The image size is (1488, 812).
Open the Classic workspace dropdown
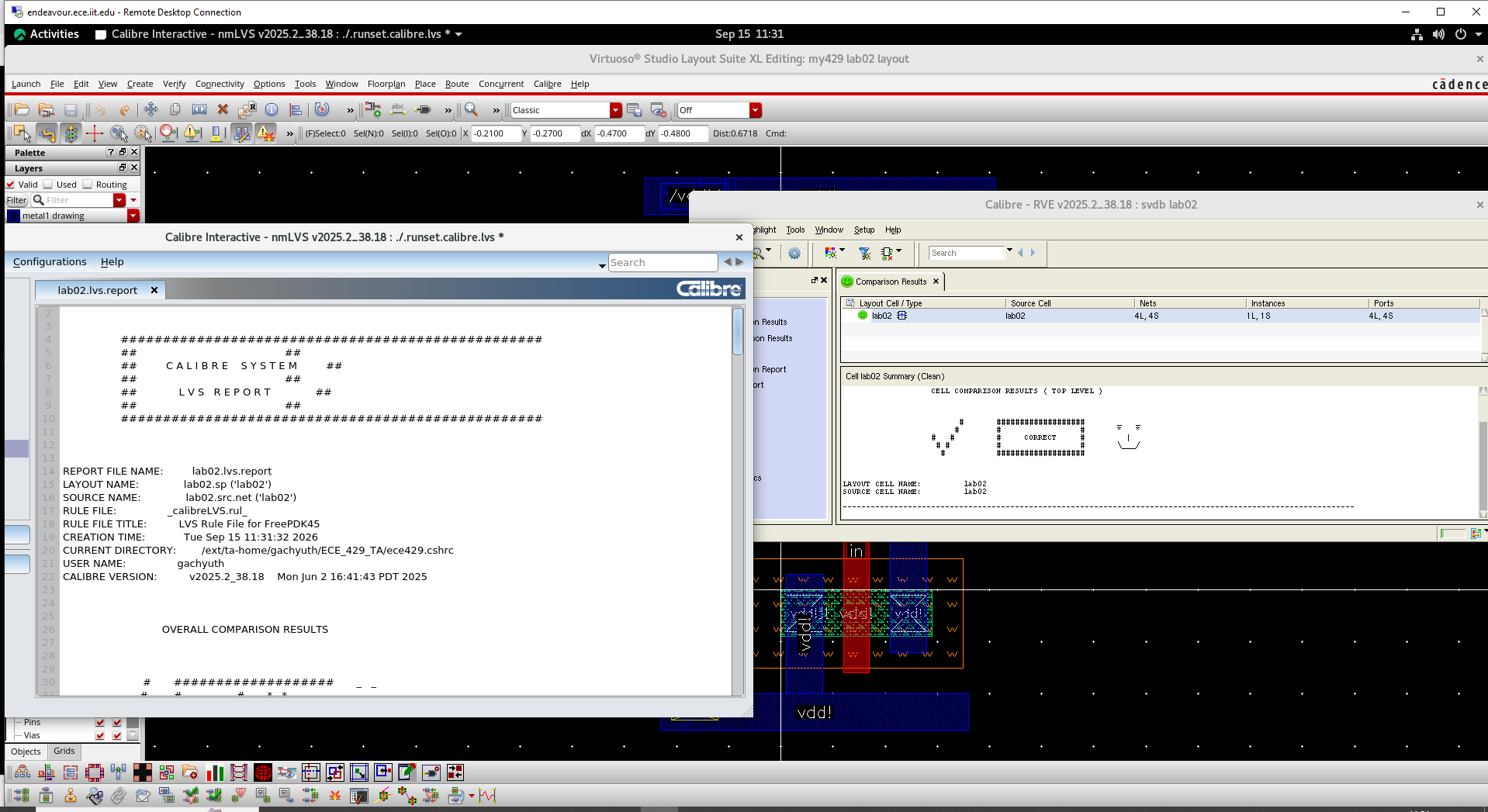(616, 110)
